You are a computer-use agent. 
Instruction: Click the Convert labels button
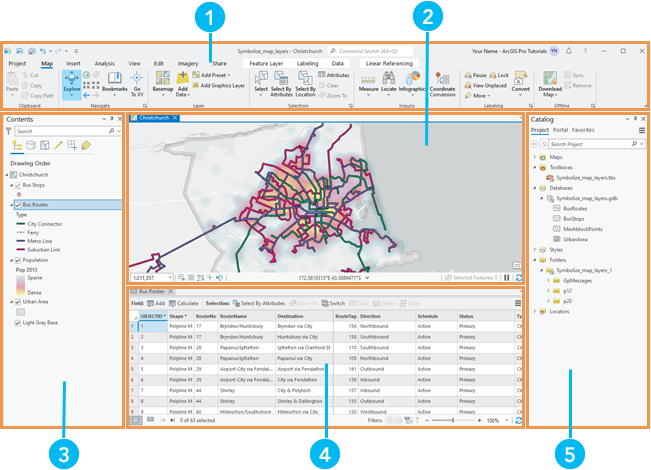click(520, 84)
